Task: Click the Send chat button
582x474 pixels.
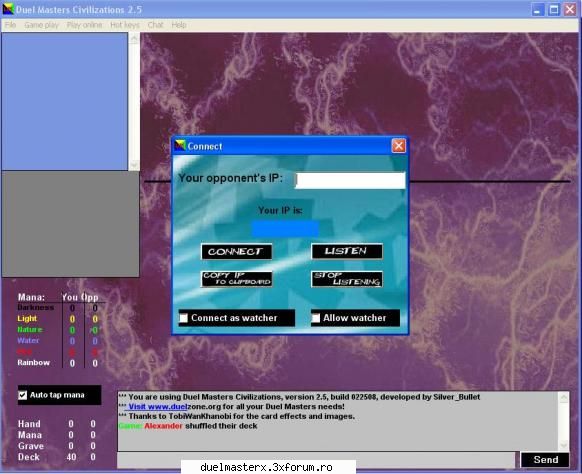Action: click(x=545, y=460)
